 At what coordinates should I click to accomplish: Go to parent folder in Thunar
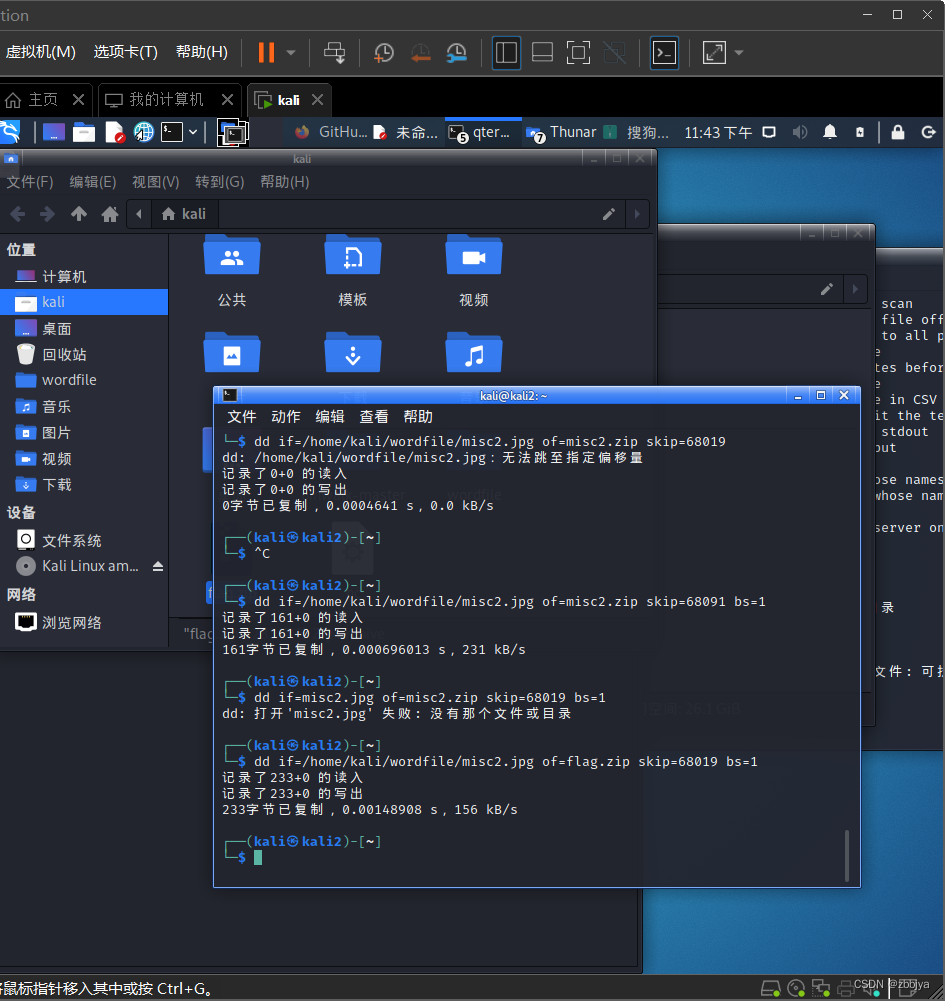pos(79,214)
